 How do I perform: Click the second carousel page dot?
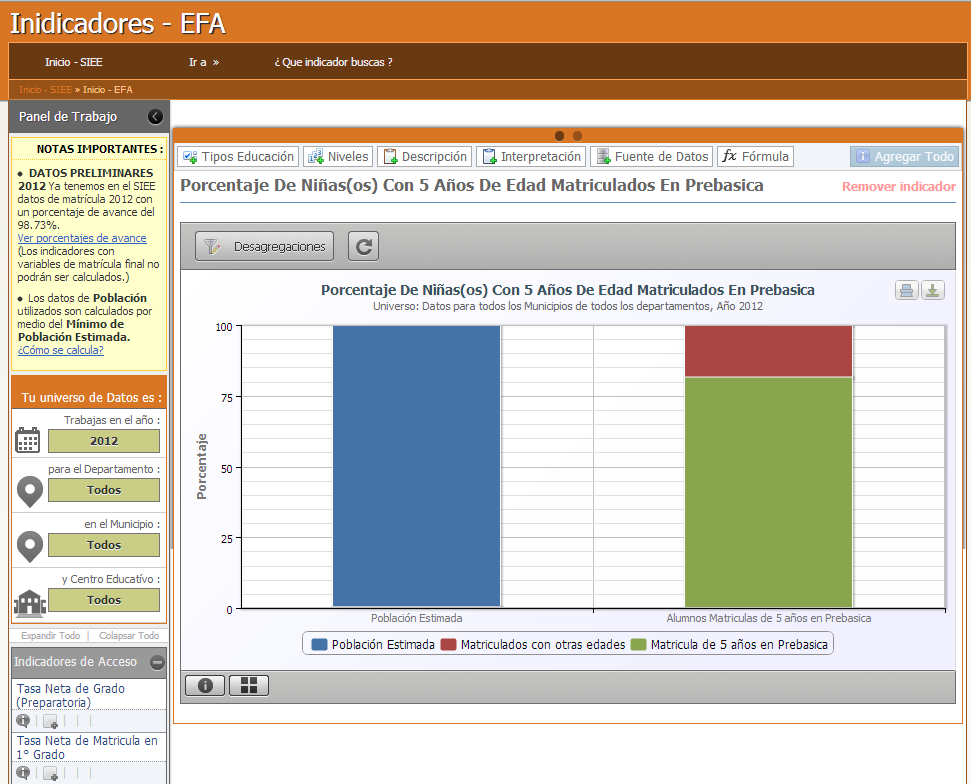pyautogui.click(x=577, y=136)
